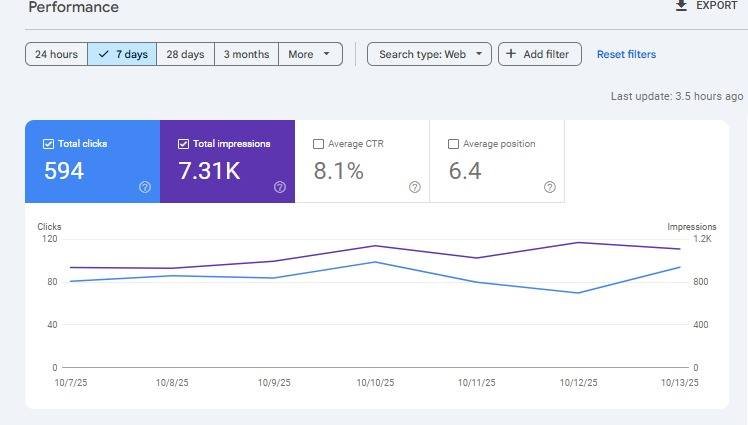This screenshot has width=748, height=425.
Task: Click the Export download icon
Action: click(x=681, y=6)
